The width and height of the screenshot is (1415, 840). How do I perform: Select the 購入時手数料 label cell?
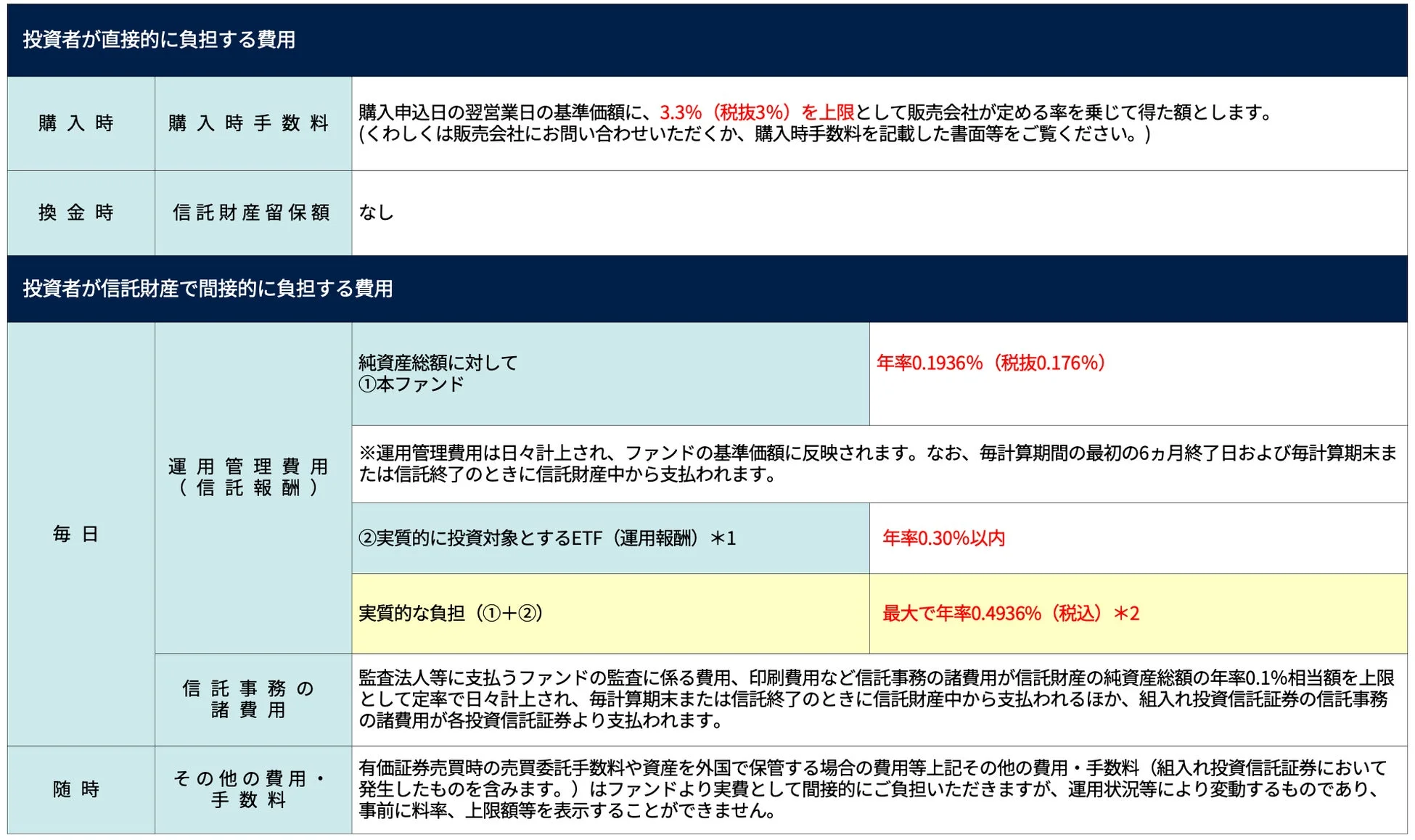[x=252, y=123]
